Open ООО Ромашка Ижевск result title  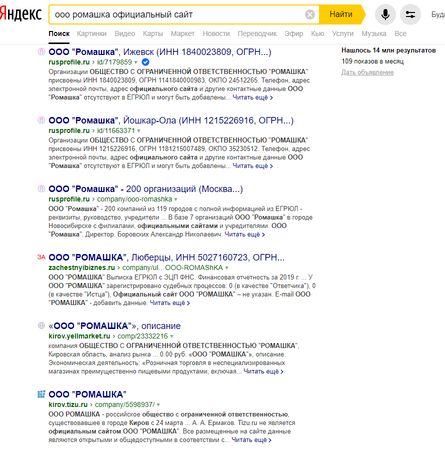point(160,52)
